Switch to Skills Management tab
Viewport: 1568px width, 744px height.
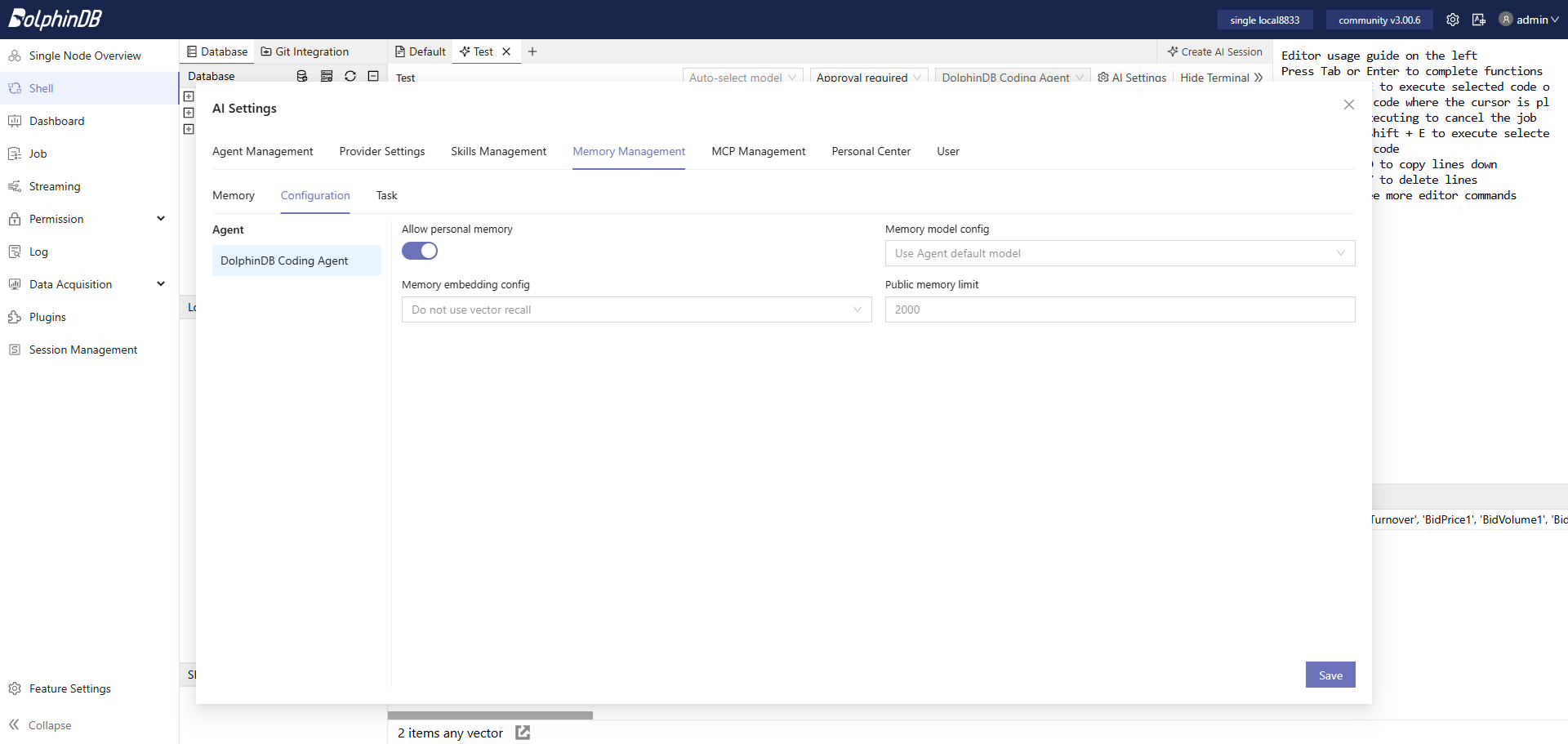tap(499, 151)
